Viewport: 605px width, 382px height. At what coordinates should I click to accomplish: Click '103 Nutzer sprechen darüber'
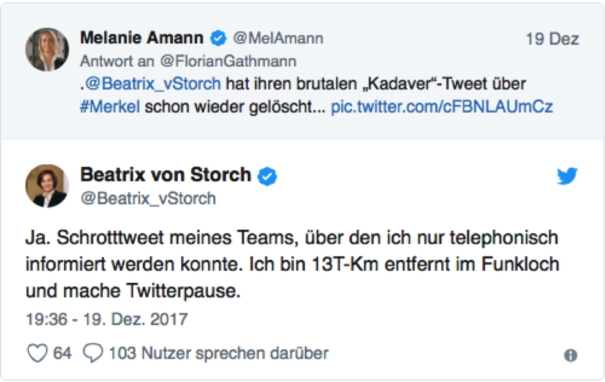coord(218,353)
